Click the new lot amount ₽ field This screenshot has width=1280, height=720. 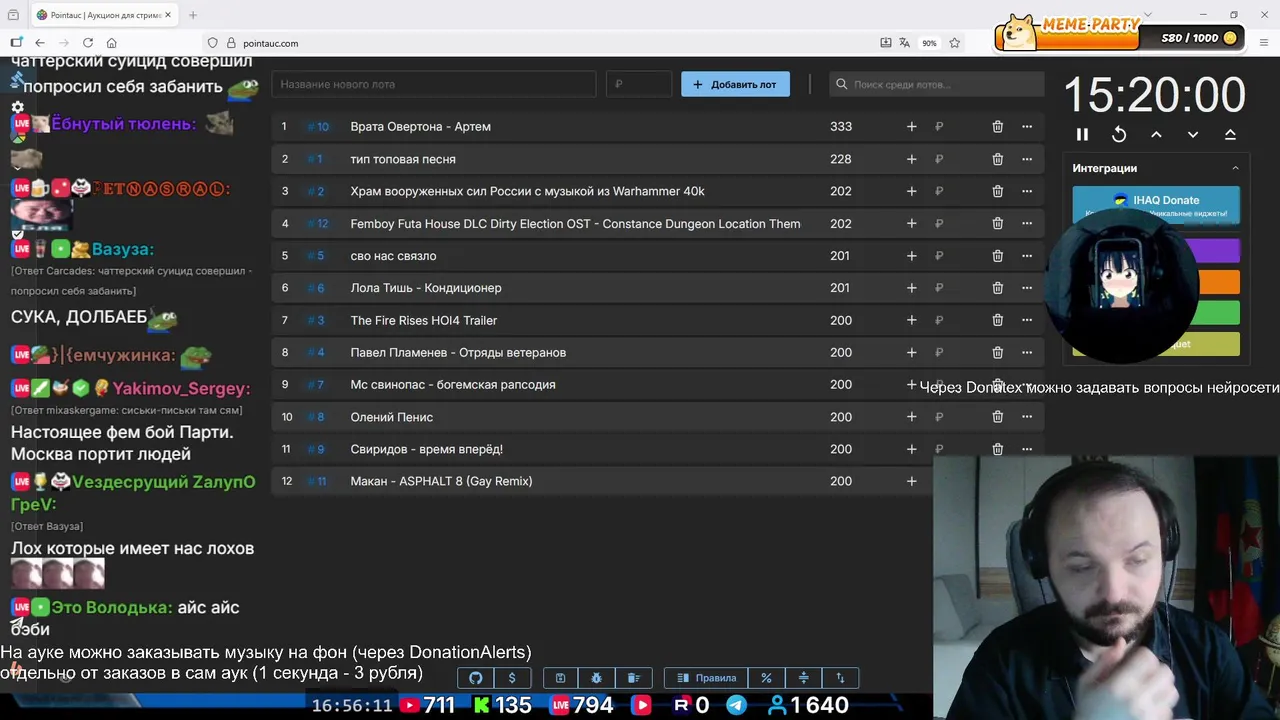pyautogui.click(x=639, y=84)
